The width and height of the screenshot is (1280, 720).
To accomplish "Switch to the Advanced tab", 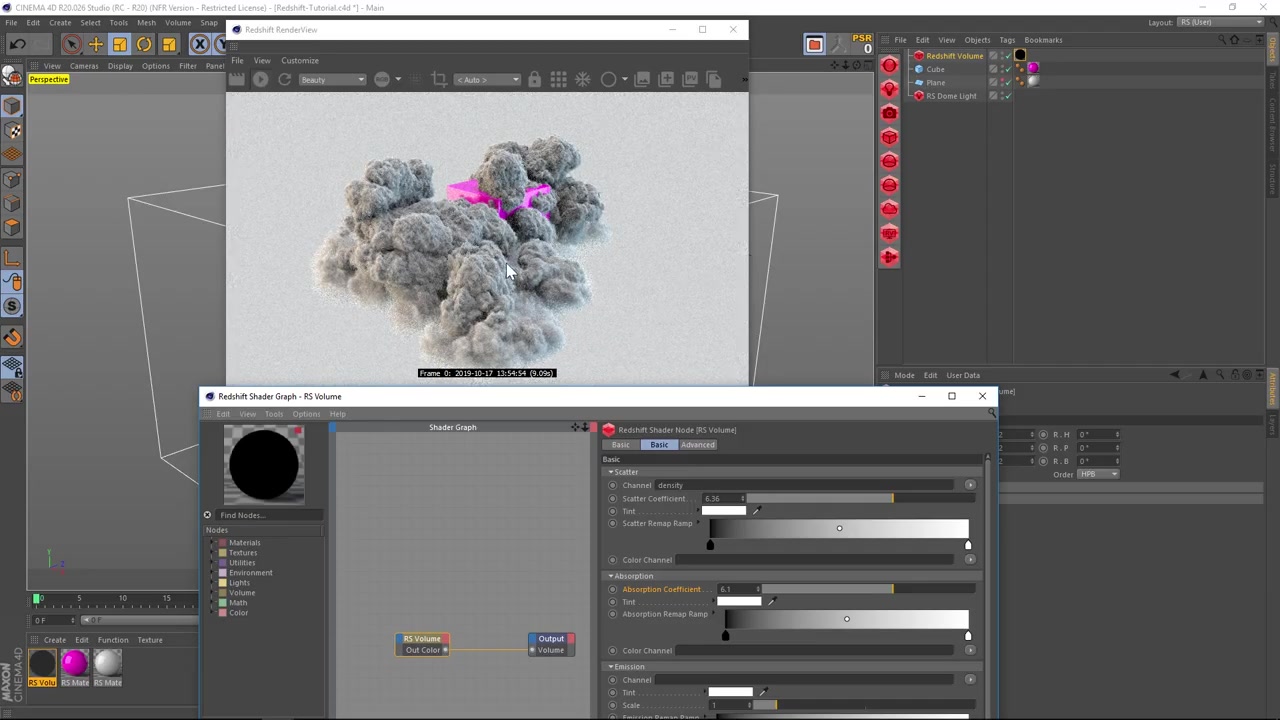I will (698, 445).
